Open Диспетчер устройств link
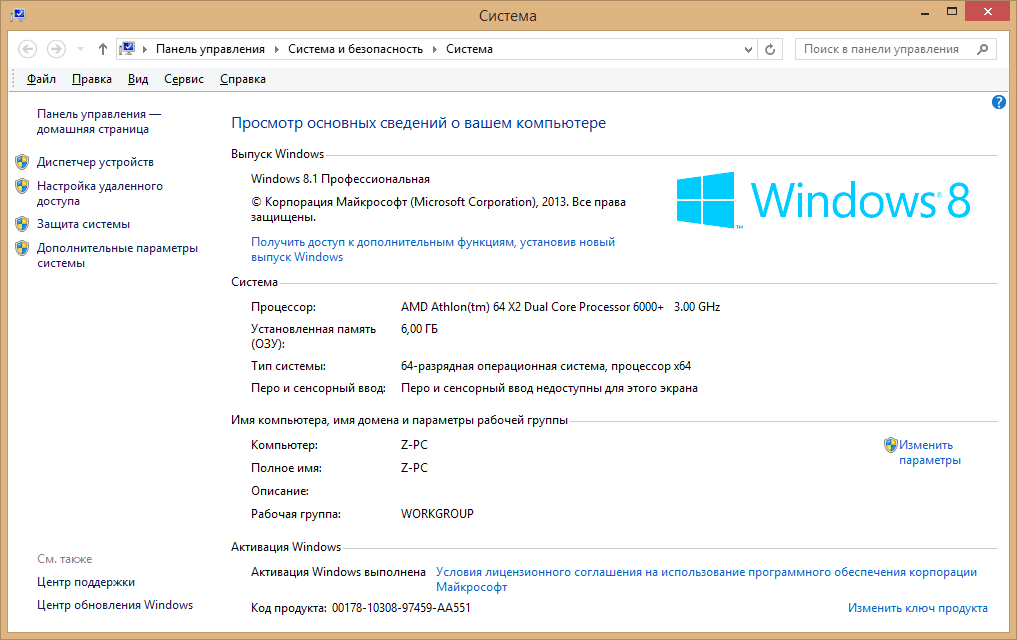Viewport: 1017px width, 640px height. (x=95, y=162)
